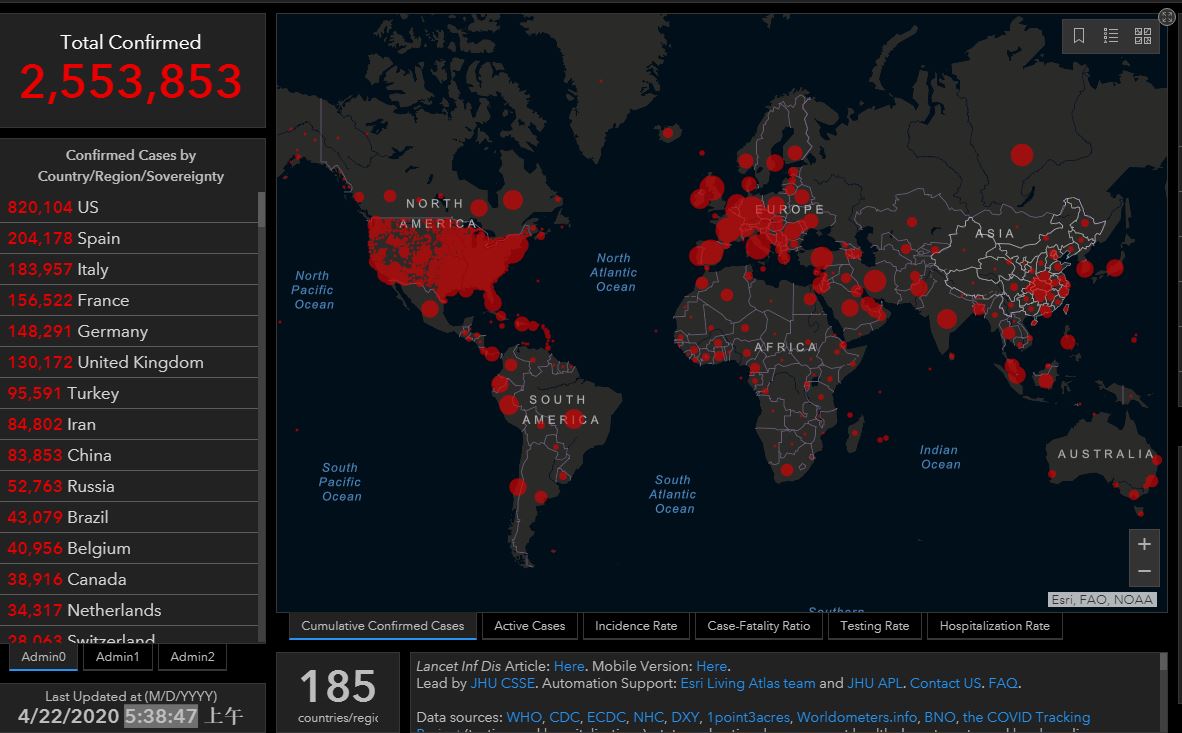The height and width of the screenshot is (733, 1182).
Task: Select the Italy row with 183,957 cases
Action: [129, 269]
